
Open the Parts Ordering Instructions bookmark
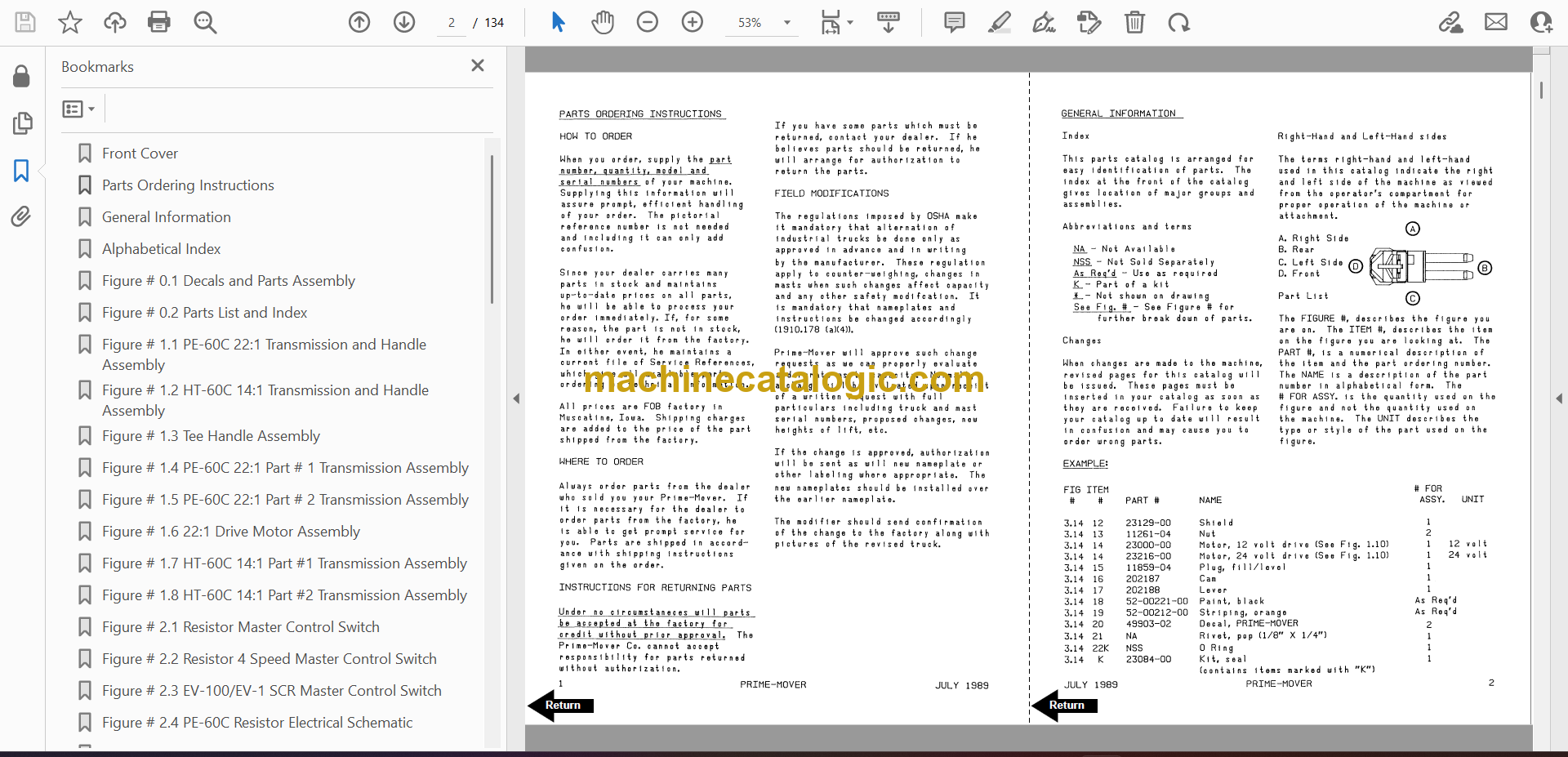[188, 185]
